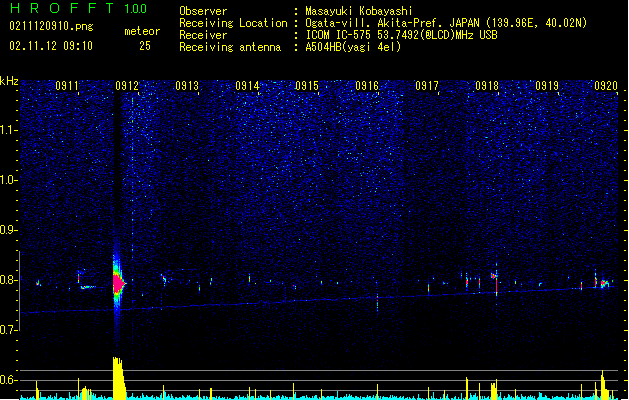629x400 pixels.
Task: Click the antenna value A504HB(yagi 4el)
Action: click(353, 47)
